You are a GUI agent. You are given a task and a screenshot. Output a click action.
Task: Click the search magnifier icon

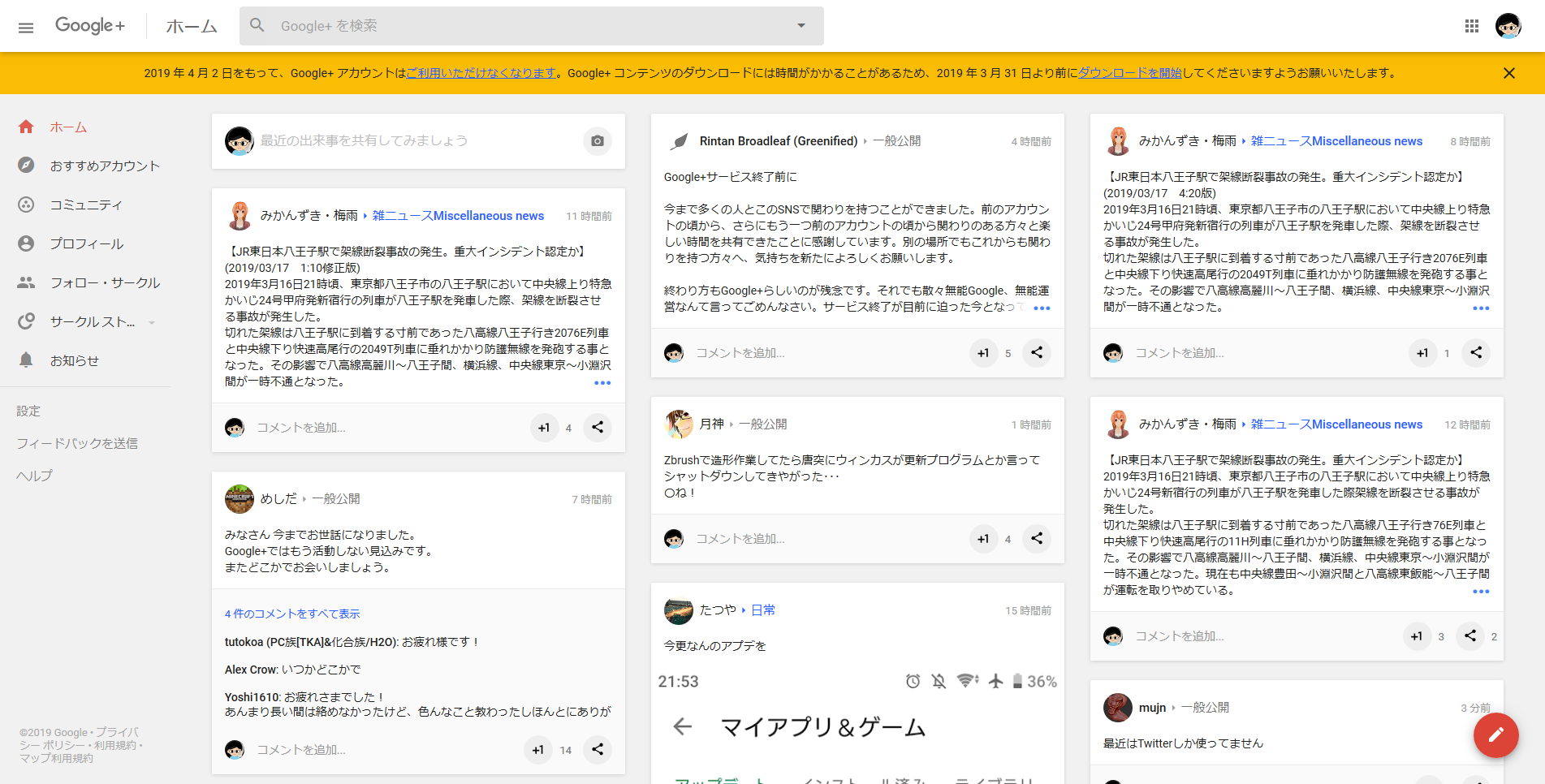pos(257,25)
